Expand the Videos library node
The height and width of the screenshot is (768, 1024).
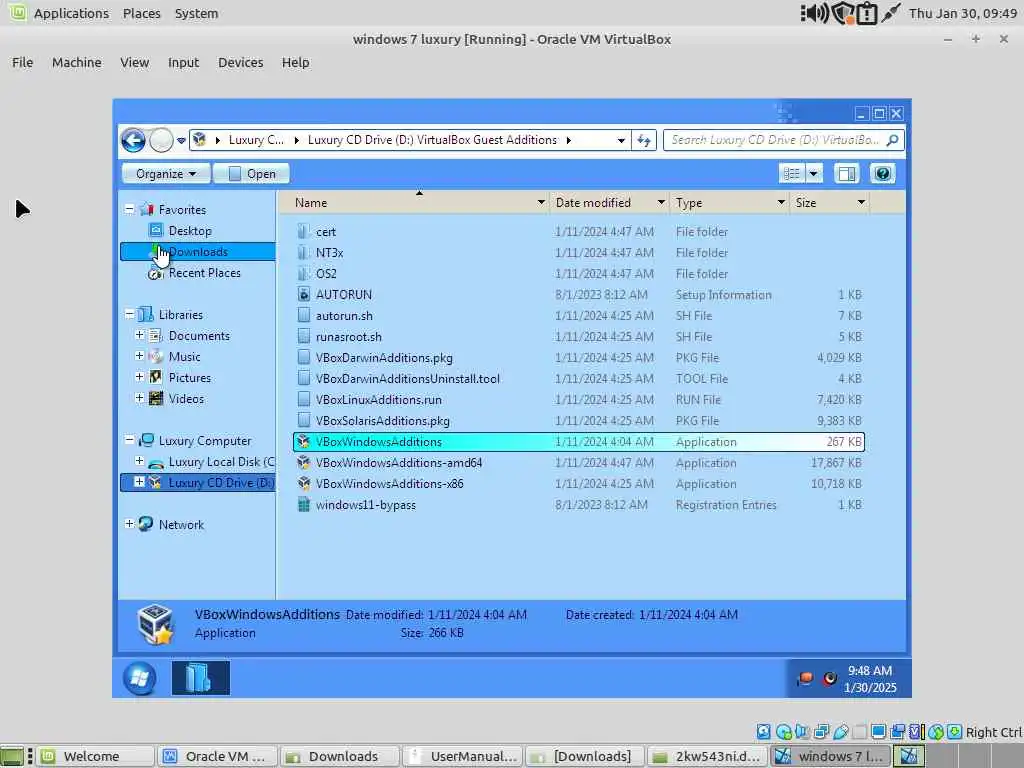139,398
